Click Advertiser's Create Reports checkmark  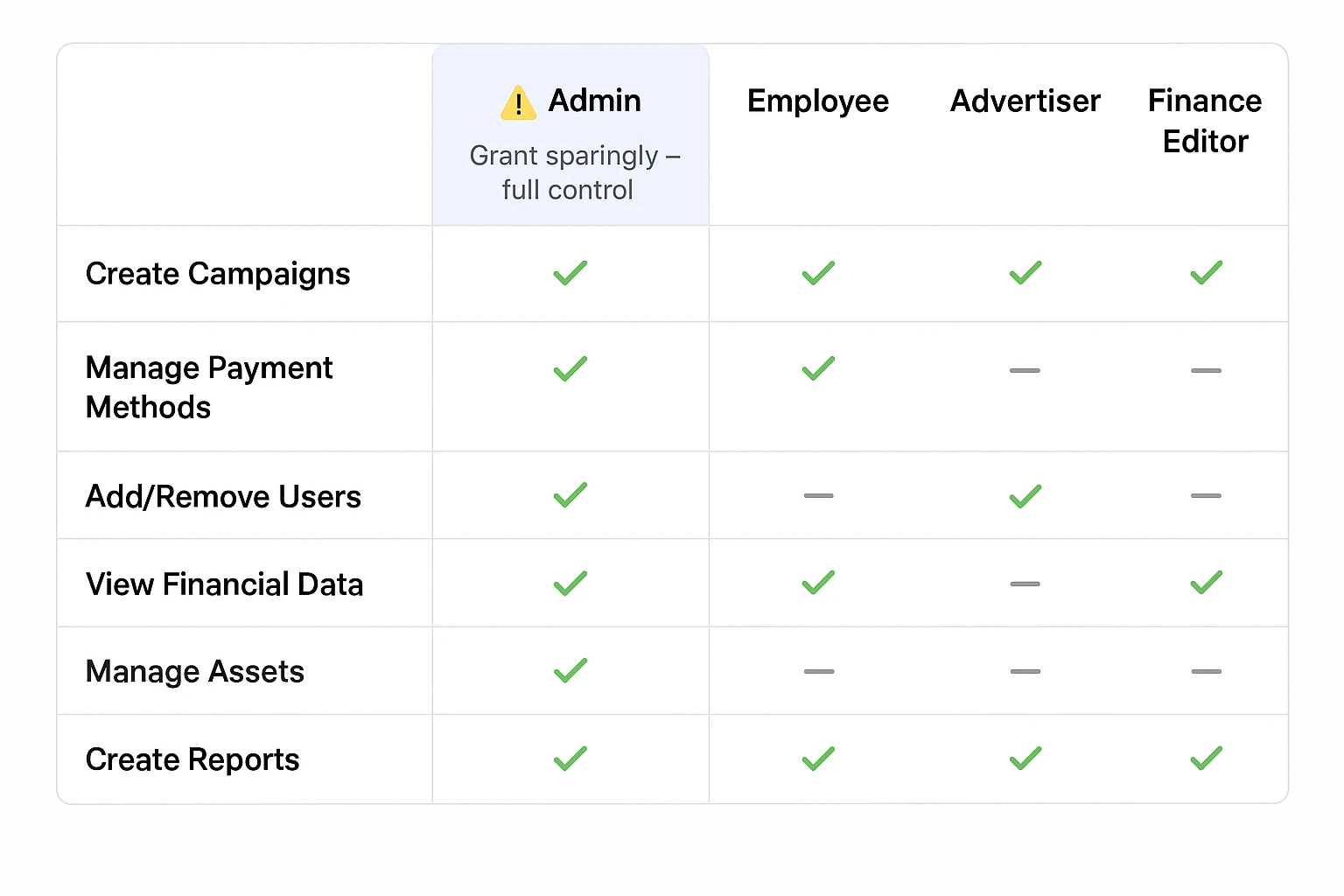[x=1025, y=759]
